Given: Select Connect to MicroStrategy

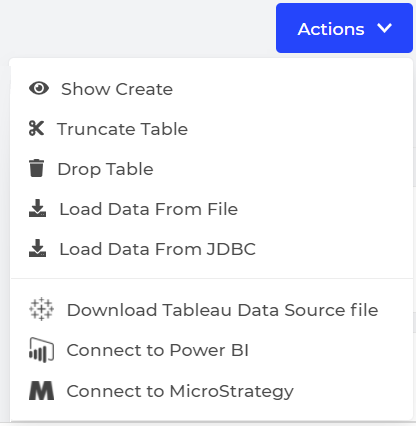Looking at the screenshot, I should pyautogui.click(x=180, y=391).
